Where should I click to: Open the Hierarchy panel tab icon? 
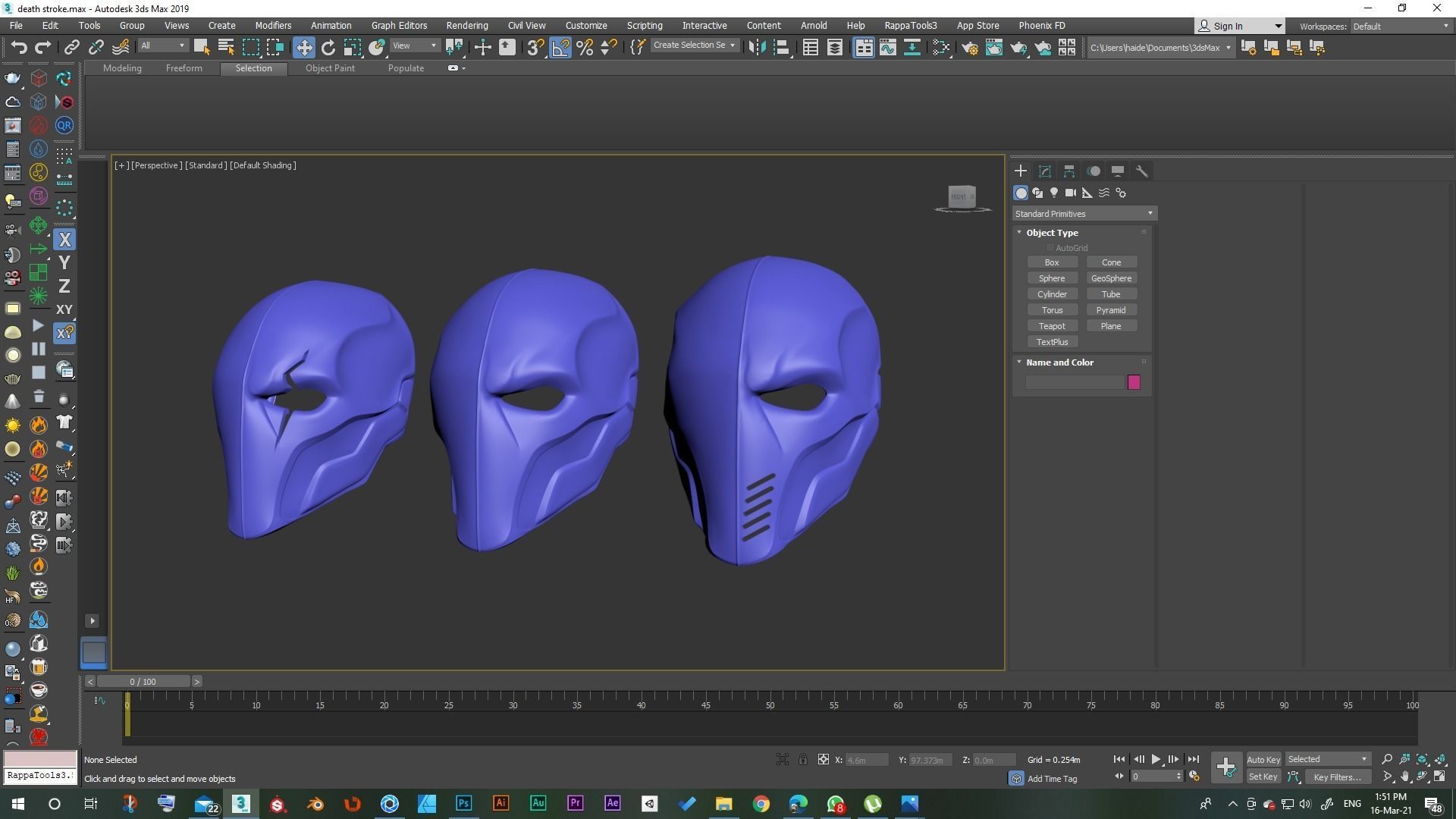coord(1069,171)
